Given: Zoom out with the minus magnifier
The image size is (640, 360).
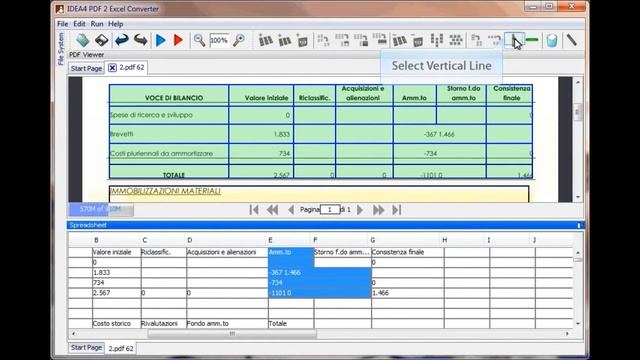Looking at the screenshot, I should tap(199, 40).
